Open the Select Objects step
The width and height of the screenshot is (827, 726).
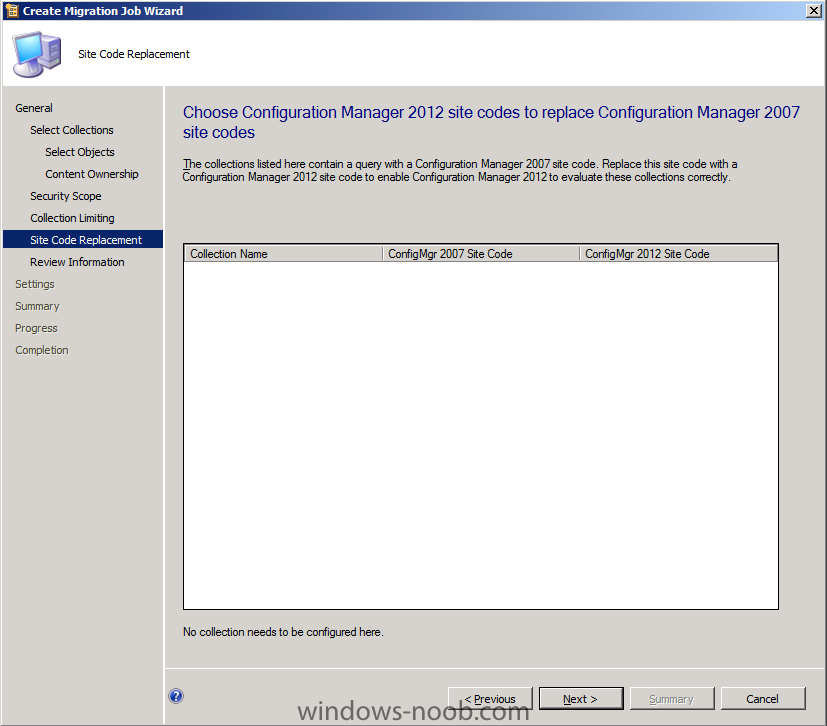coord(80,152)
